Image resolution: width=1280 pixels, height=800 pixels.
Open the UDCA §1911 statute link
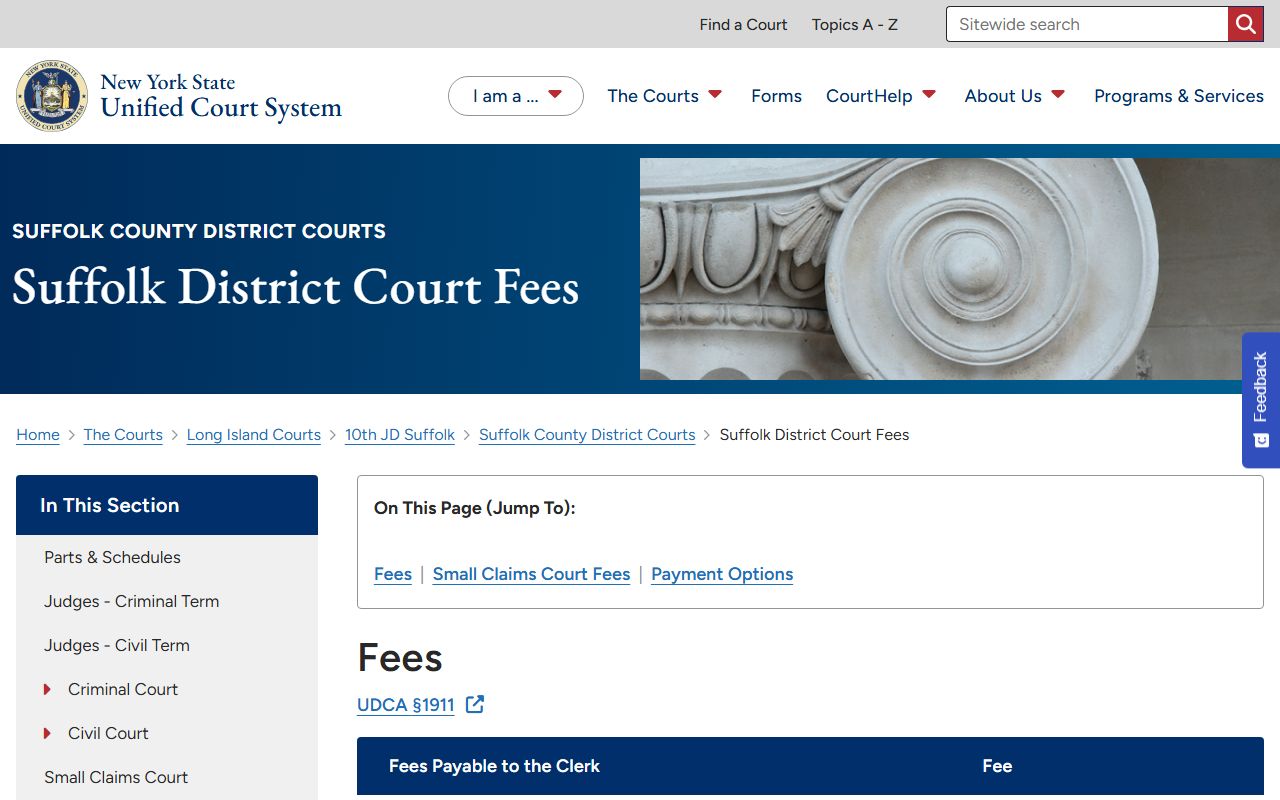406,705
